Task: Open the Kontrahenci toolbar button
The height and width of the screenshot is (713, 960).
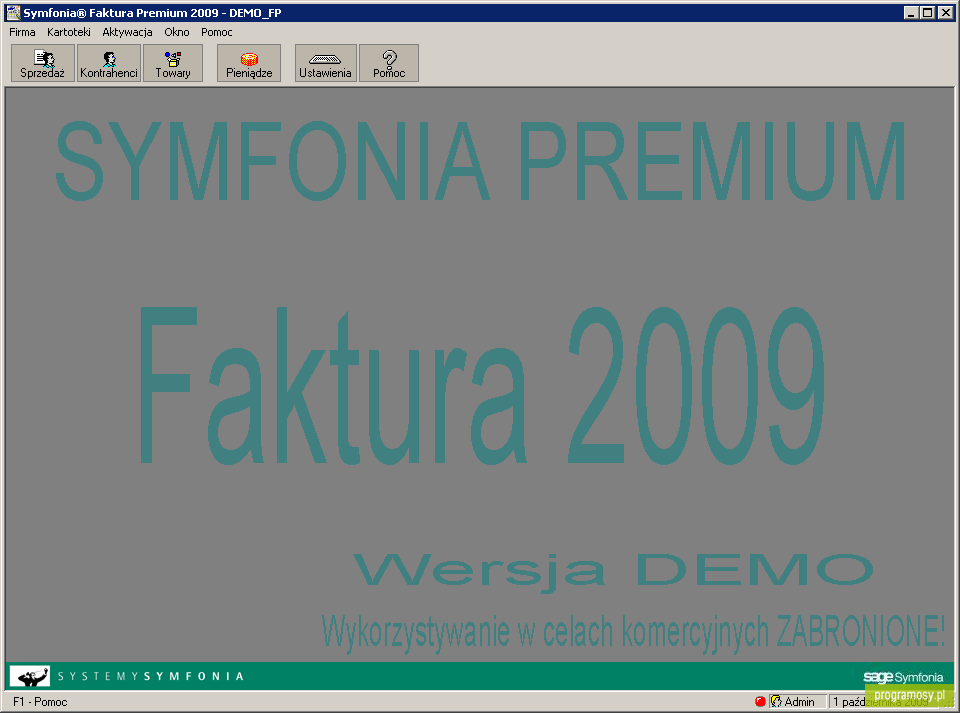Action: pyautogui.click(x=109, y=63)
